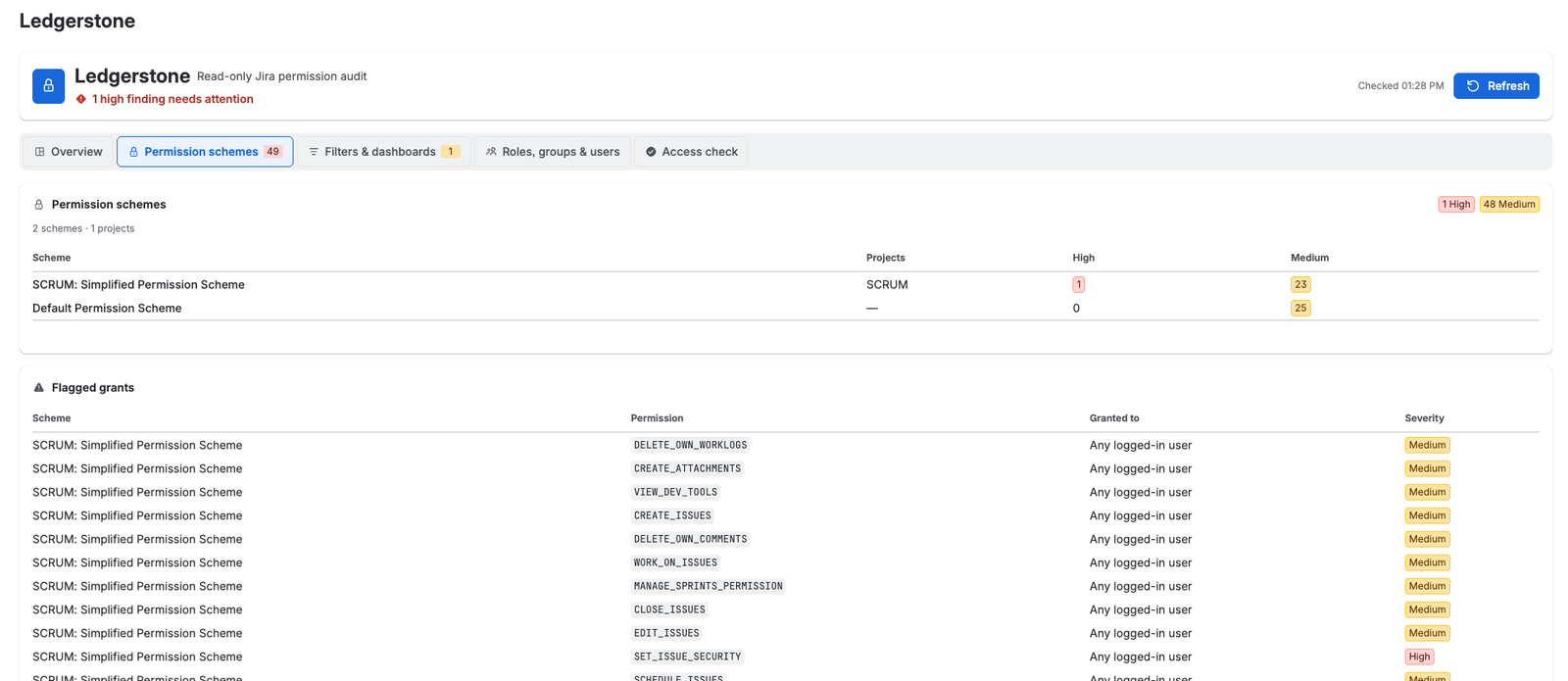Click the Medium count 25 badge
Image resolution: width=1568 pixels, height=681 pixels.
pos(1300,309)
